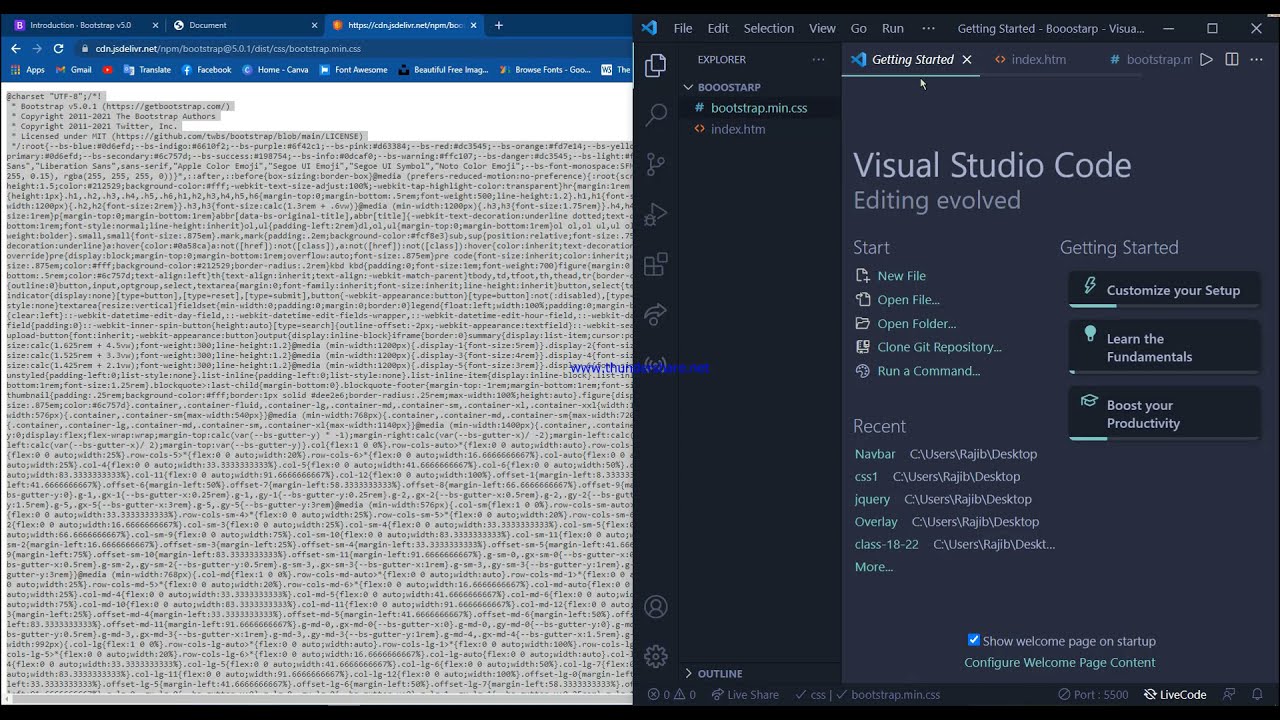The height and width of the screenshot is (720, 1280).
Task: Open the Extensions view
Action: [656, 264]
